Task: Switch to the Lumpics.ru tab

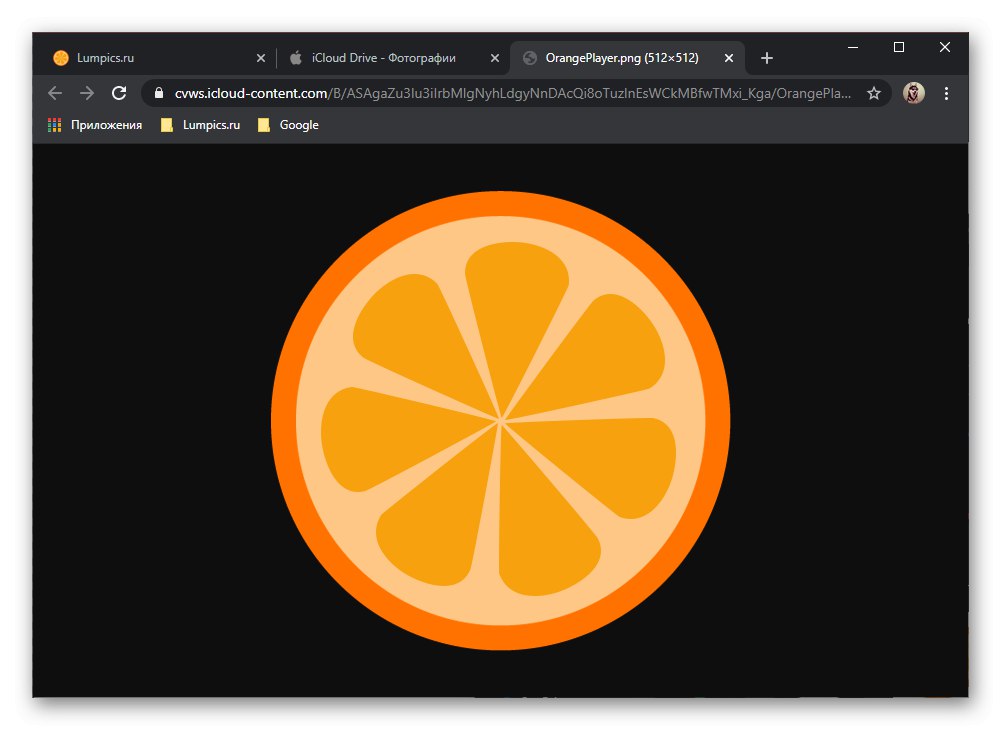Action: click(159, 58)
